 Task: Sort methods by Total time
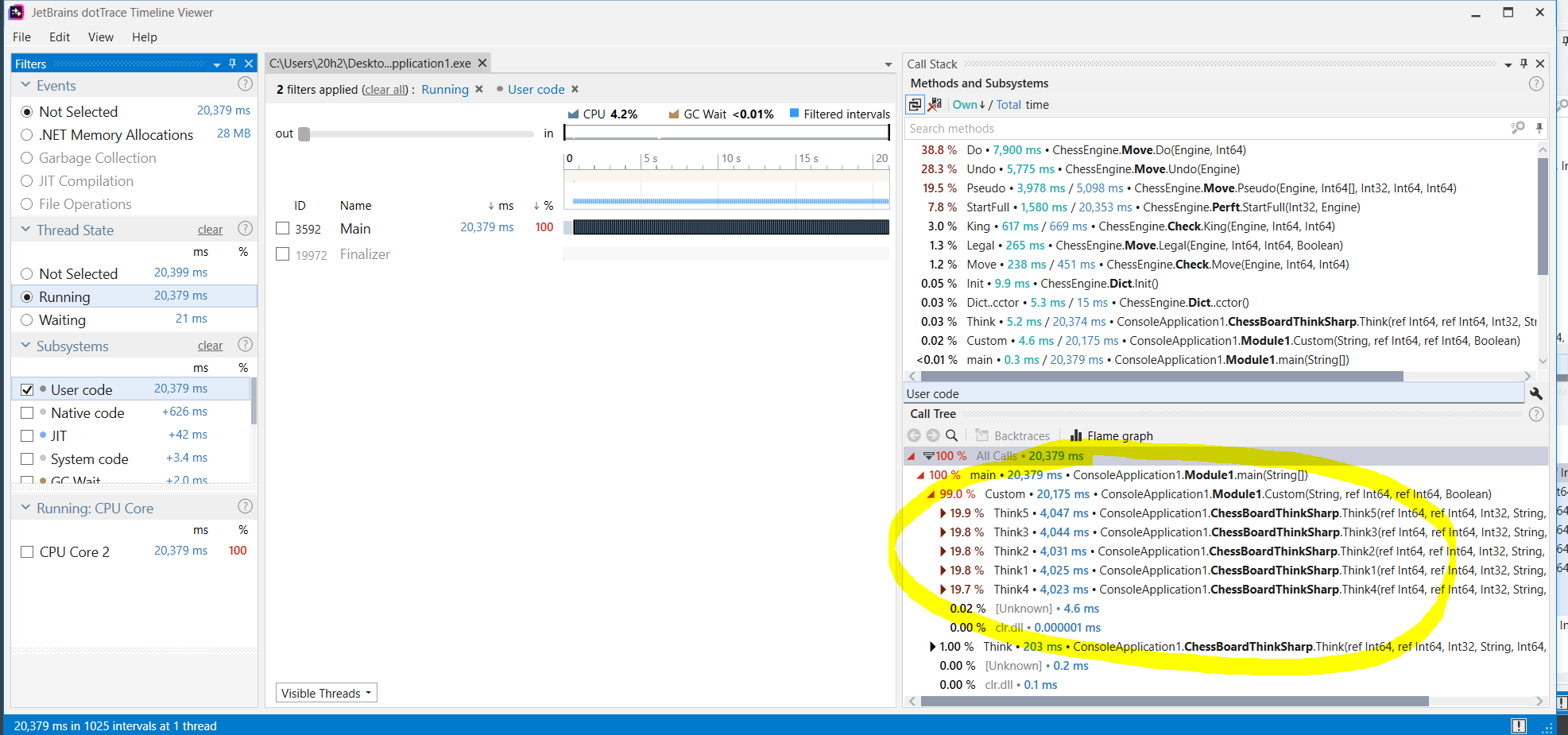[1009, 105]
